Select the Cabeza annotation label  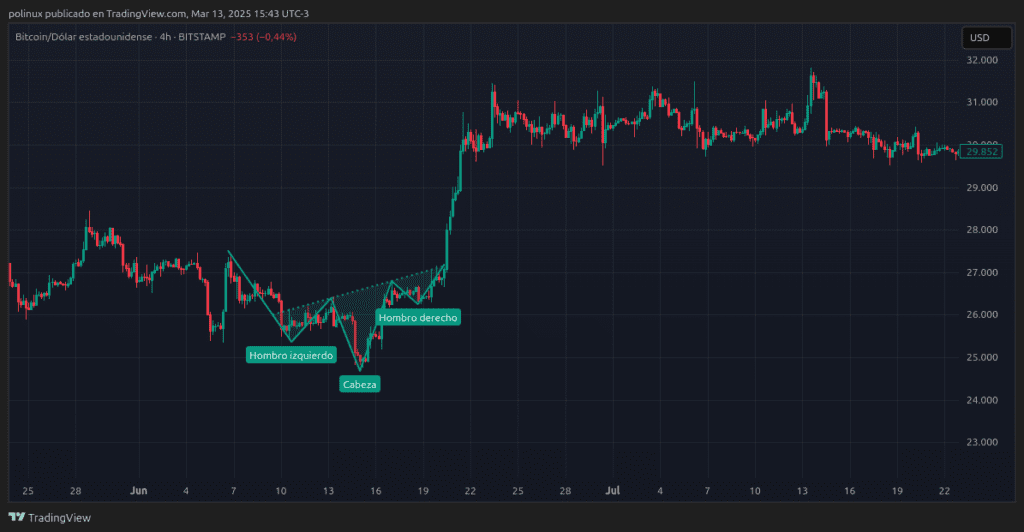[360, 384]
